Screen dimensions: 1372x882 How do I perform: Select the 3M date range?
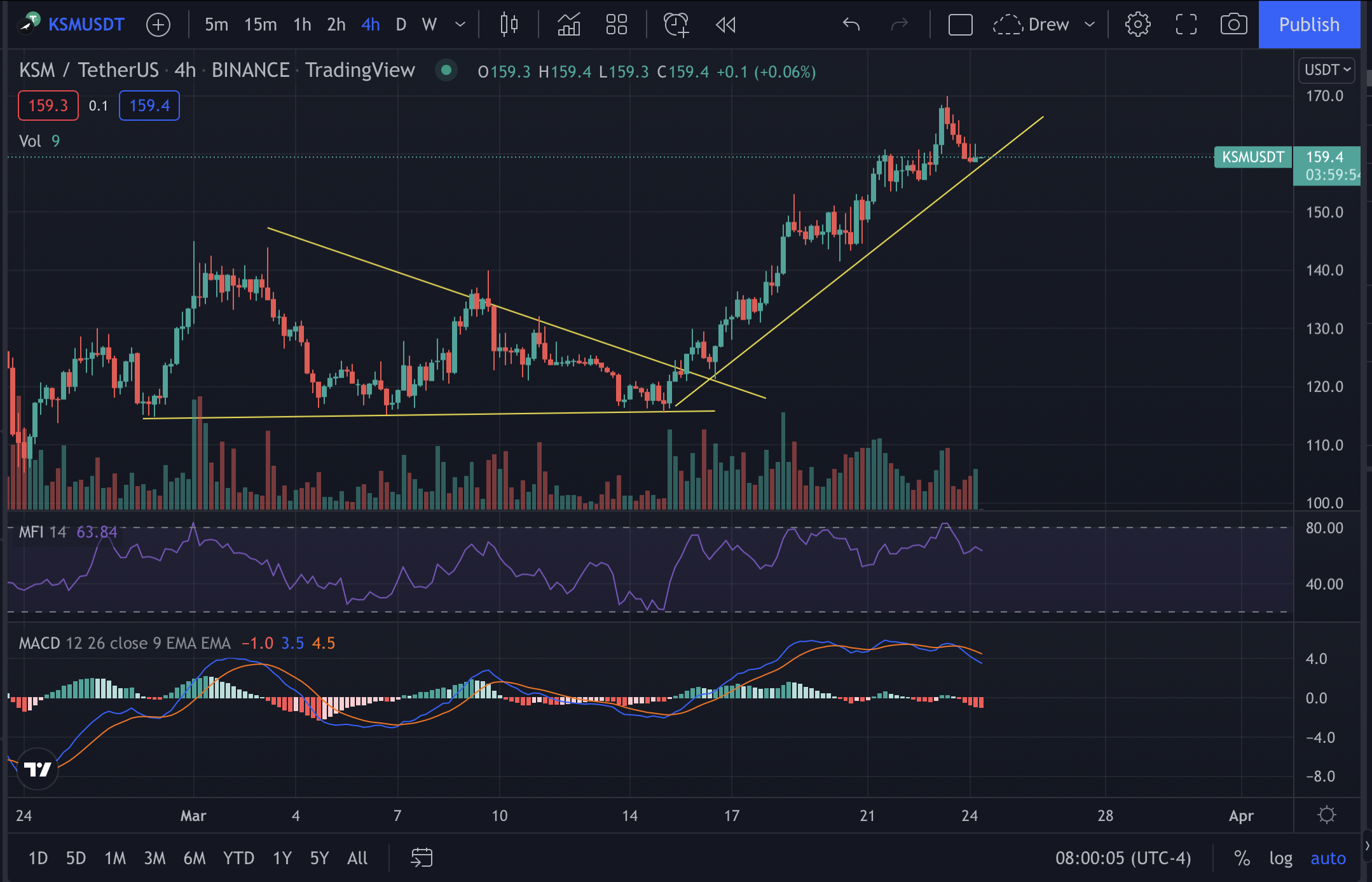[x=154, y=858]
